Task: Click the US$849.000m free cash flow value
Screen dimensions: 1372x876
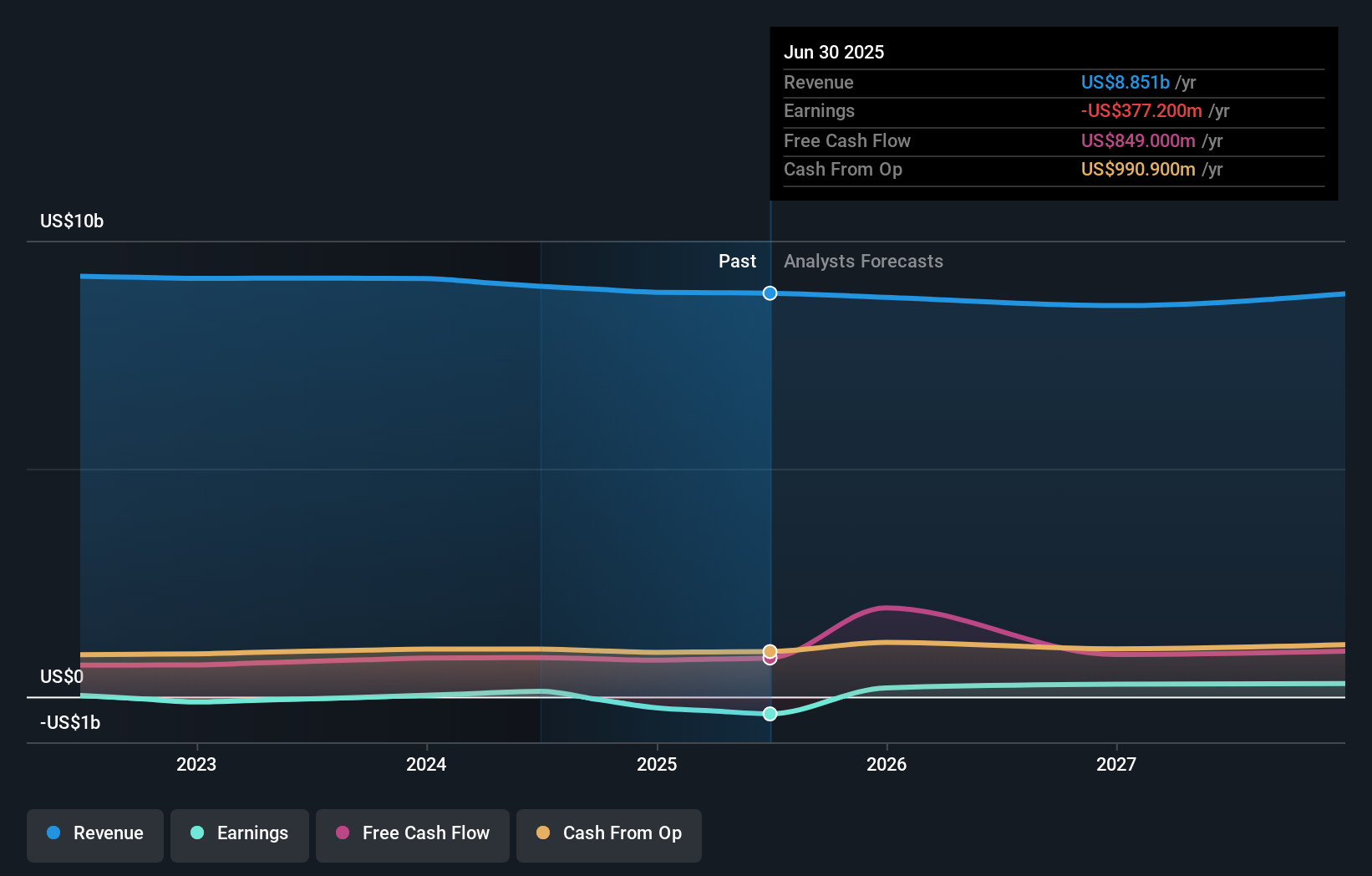Action: tap(1138, 141)
